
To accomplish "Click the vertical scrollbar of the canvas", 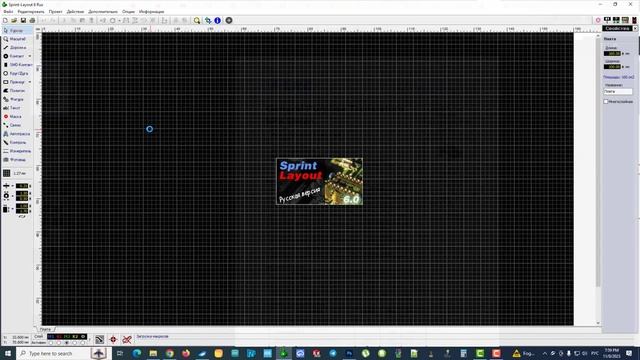I will [x=598, y=180].
